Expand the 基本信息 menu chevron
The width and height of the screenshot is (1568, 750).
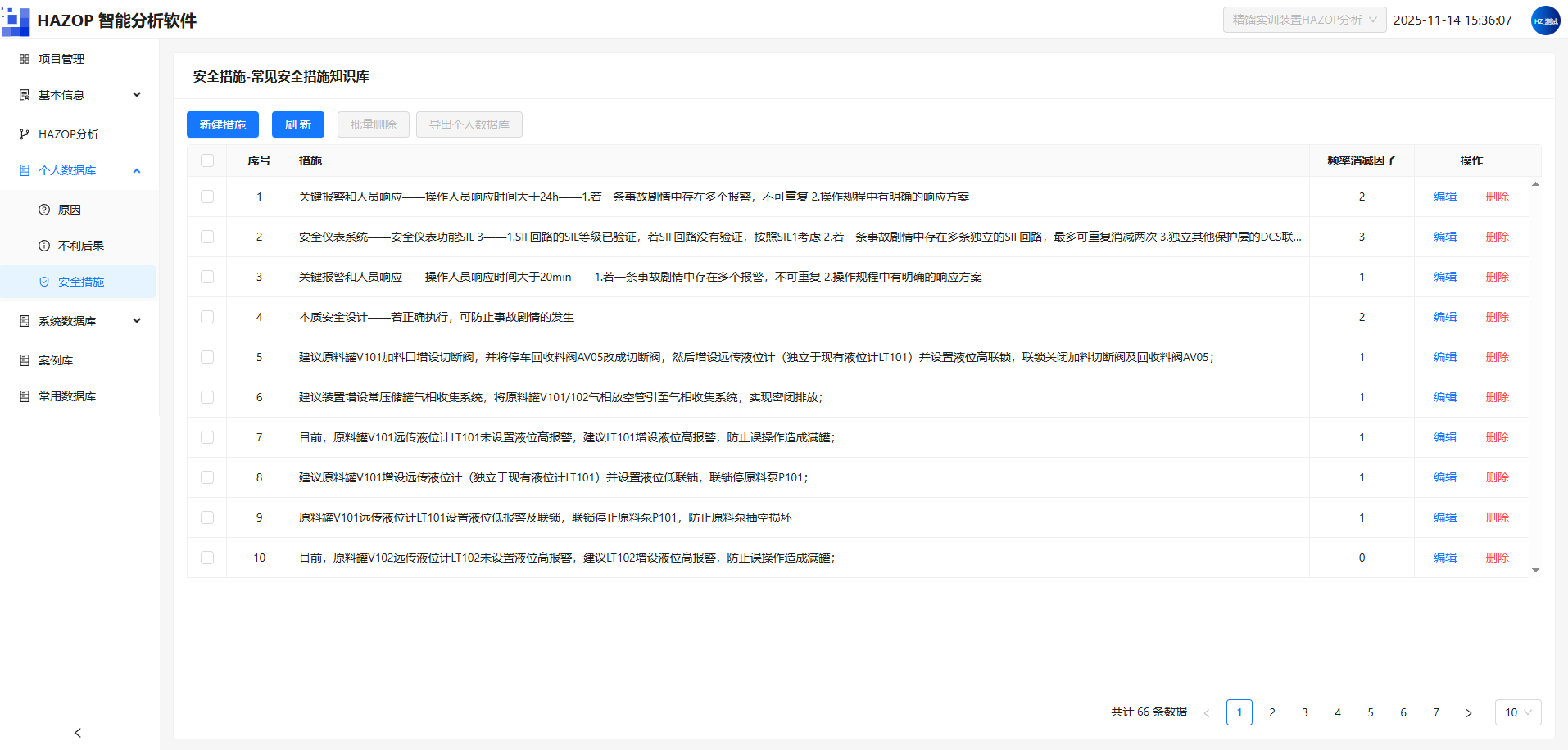[137, 95]
